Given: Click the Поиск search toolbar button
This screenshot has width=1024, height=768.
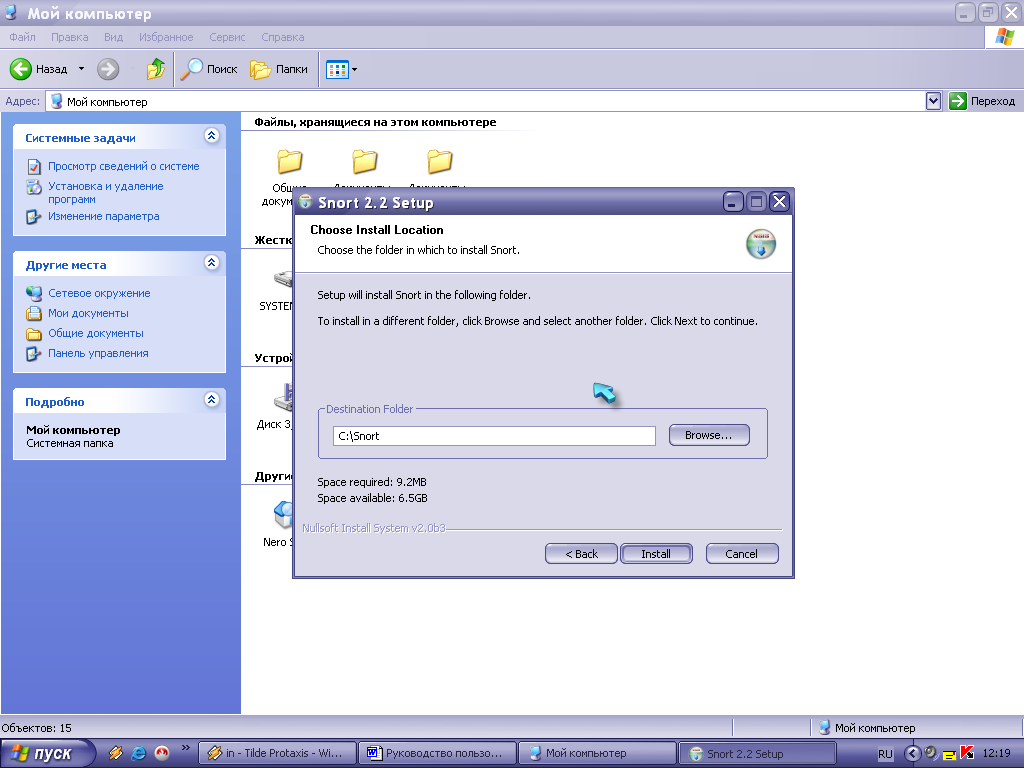Looking at the screenshot, I should point(209,69).
